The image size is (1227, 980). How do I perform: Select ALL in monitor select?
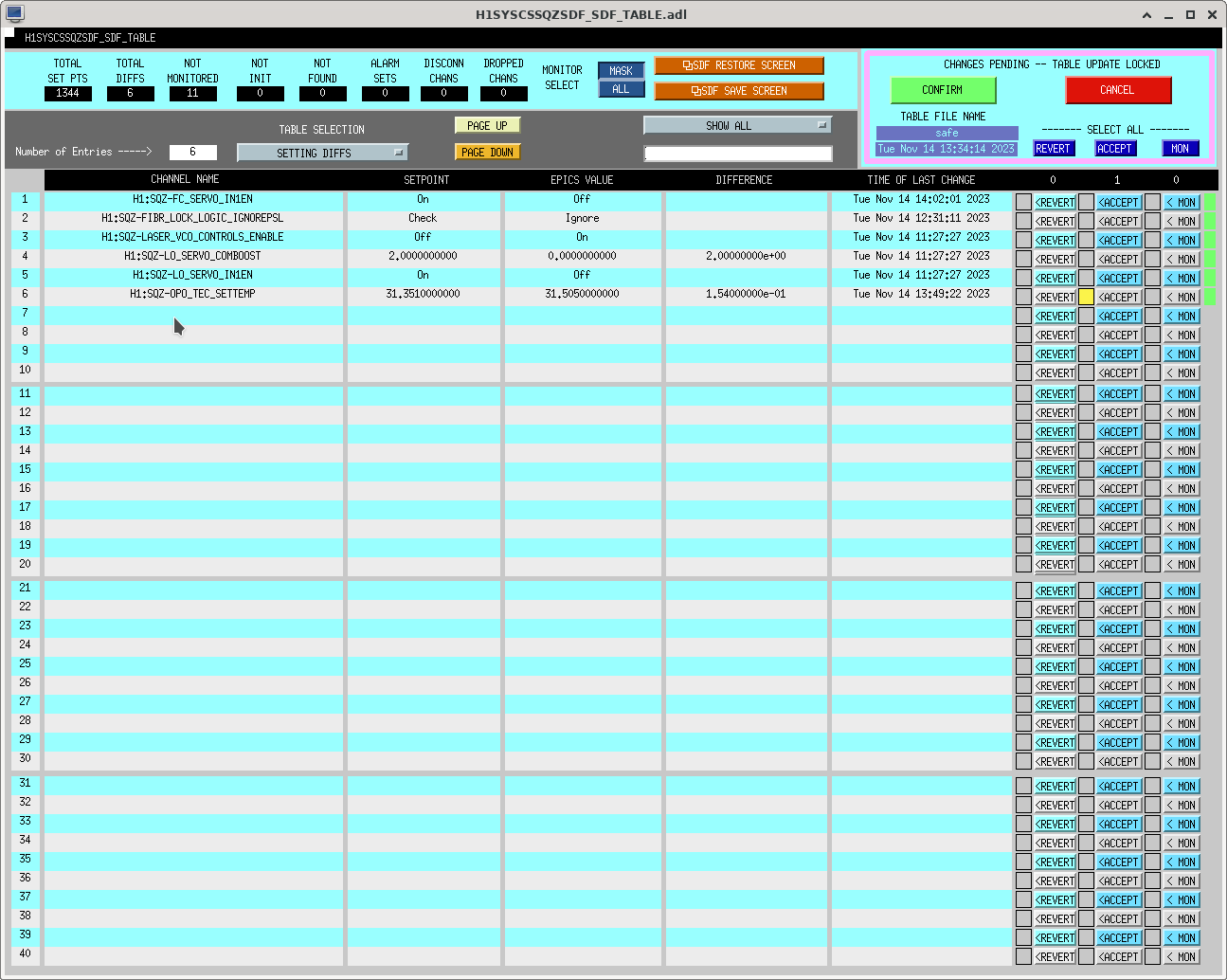coord(621,89)
